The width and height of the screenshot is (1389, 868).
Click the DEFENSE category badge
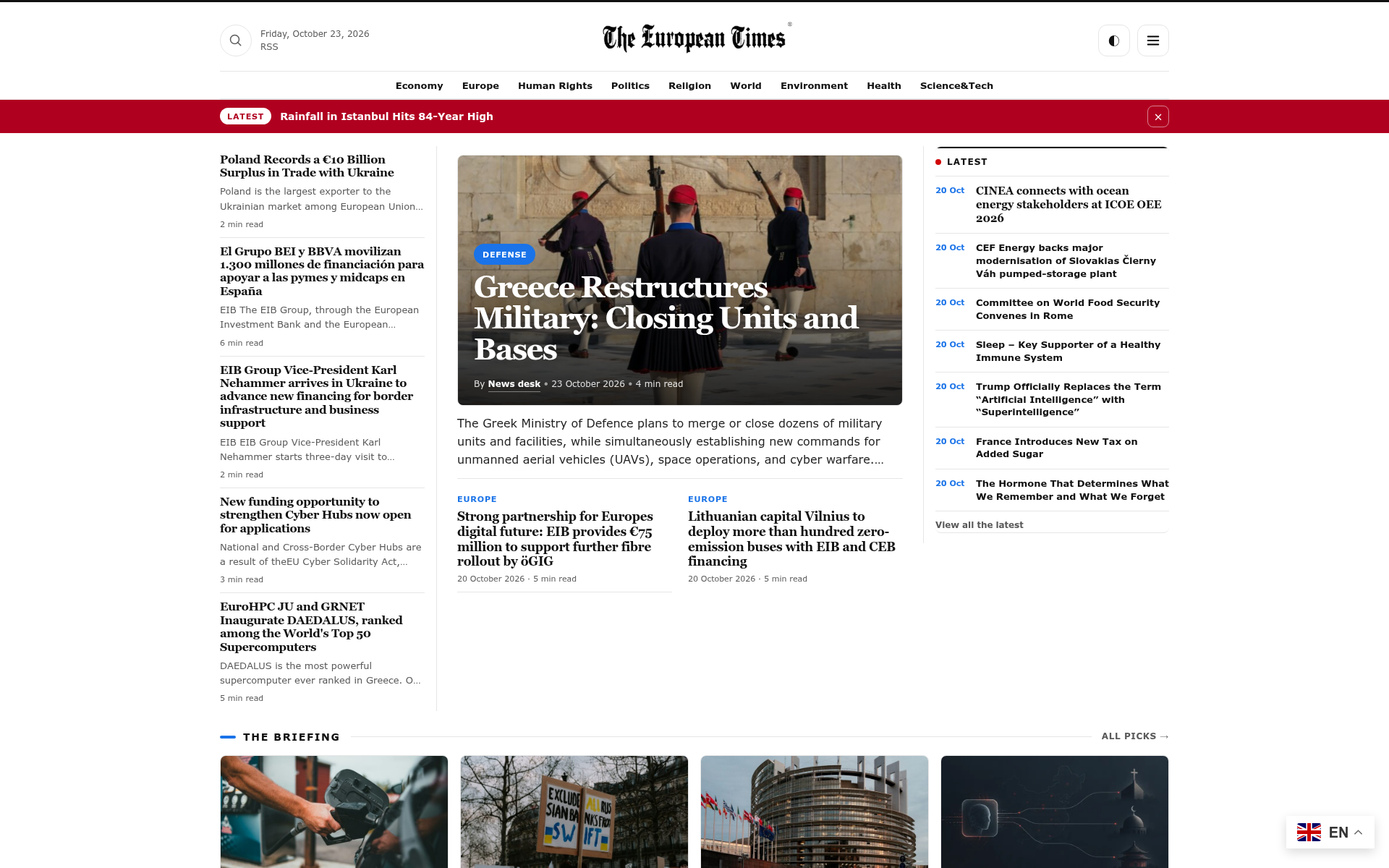[504, 255]
